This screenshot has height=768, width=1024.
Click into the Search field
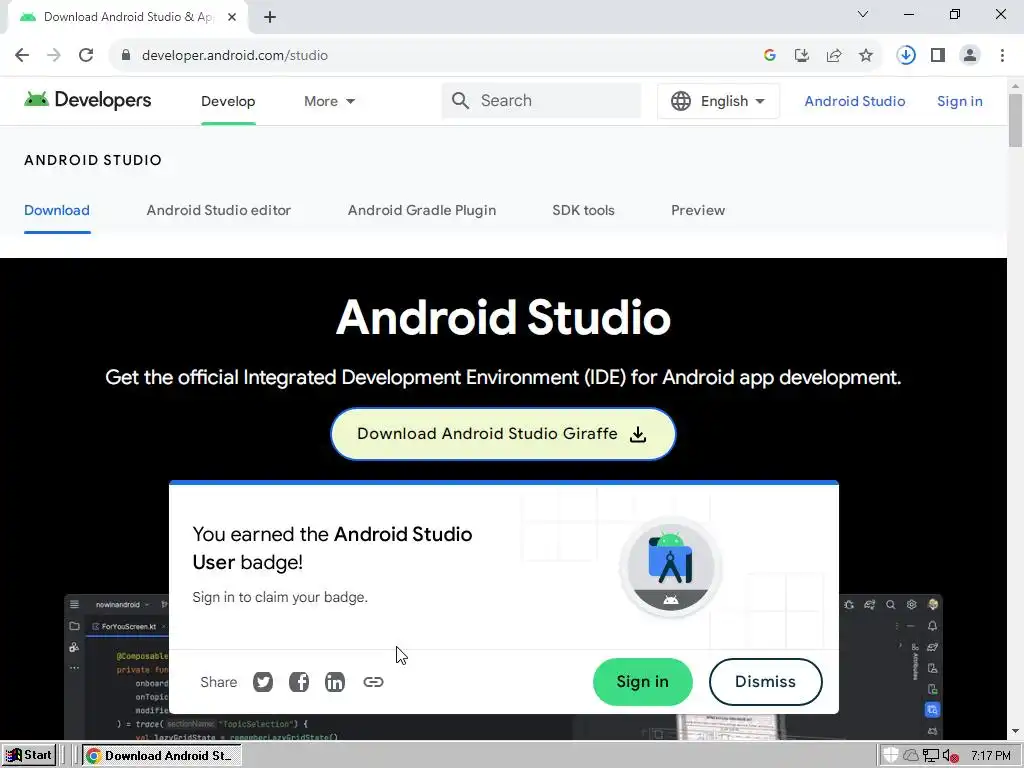(x=541, y=101)
